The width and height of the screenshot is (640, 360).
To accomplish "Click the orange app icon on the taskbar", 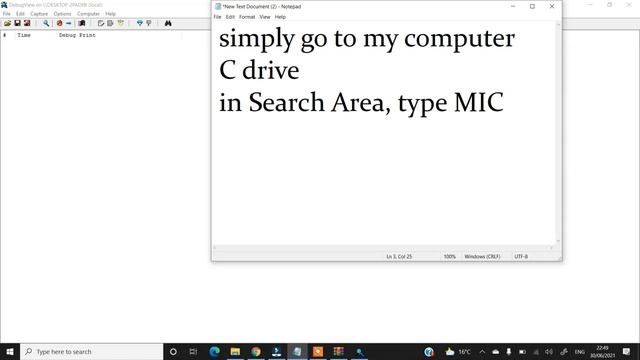I will point(318,351).
